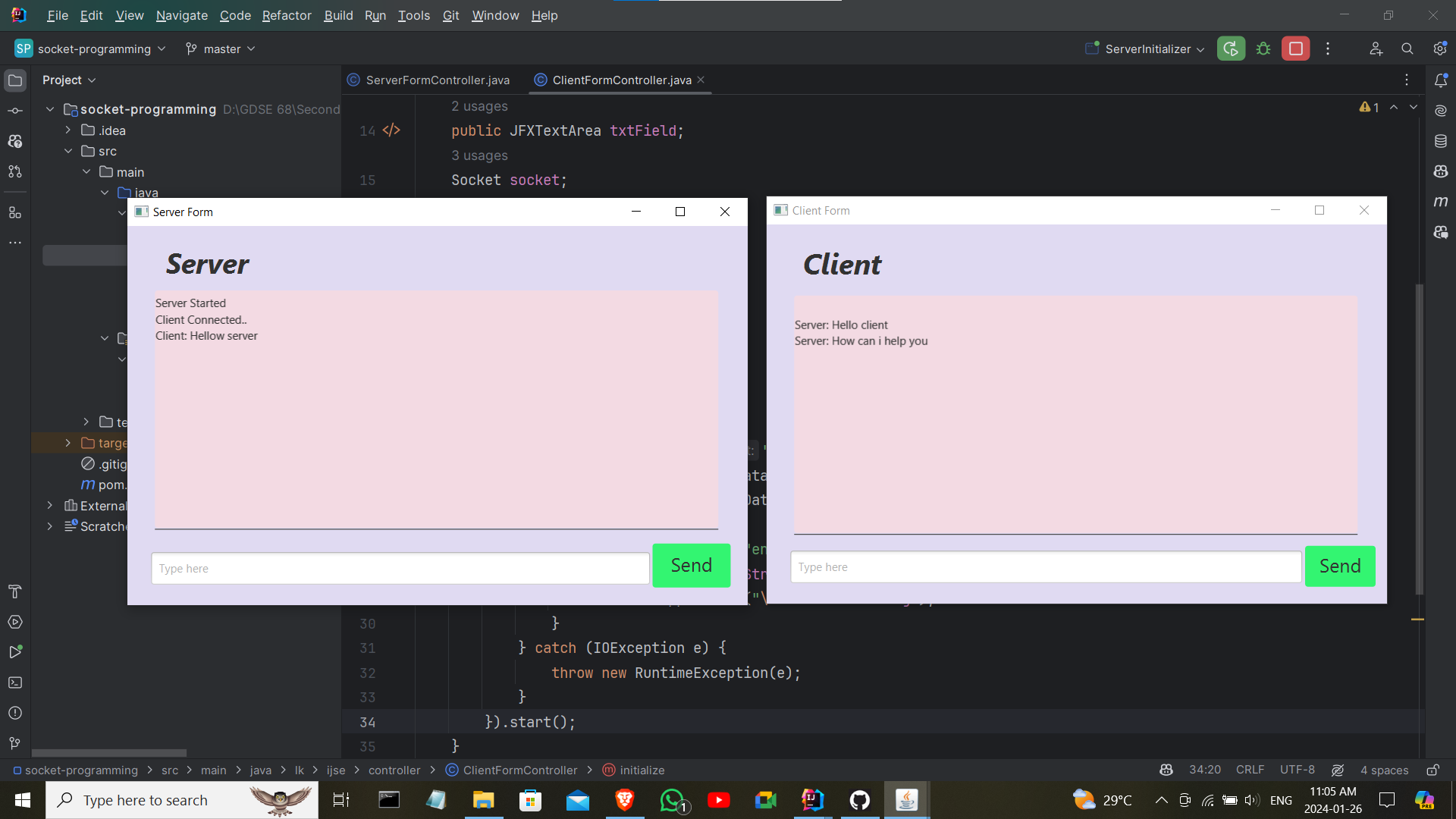Viewport: 1456px width, 819px height.
Task: Click the Run tool window icon
Action: [x=15, y=652]
